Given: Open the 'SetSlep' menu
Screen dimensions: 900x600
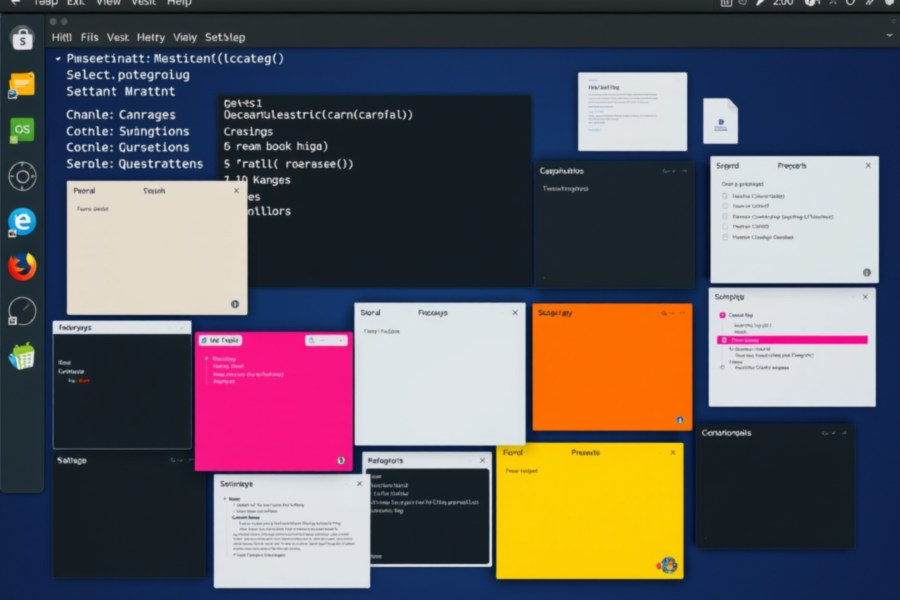Looking at the screenshot, I should coord(225,37).
